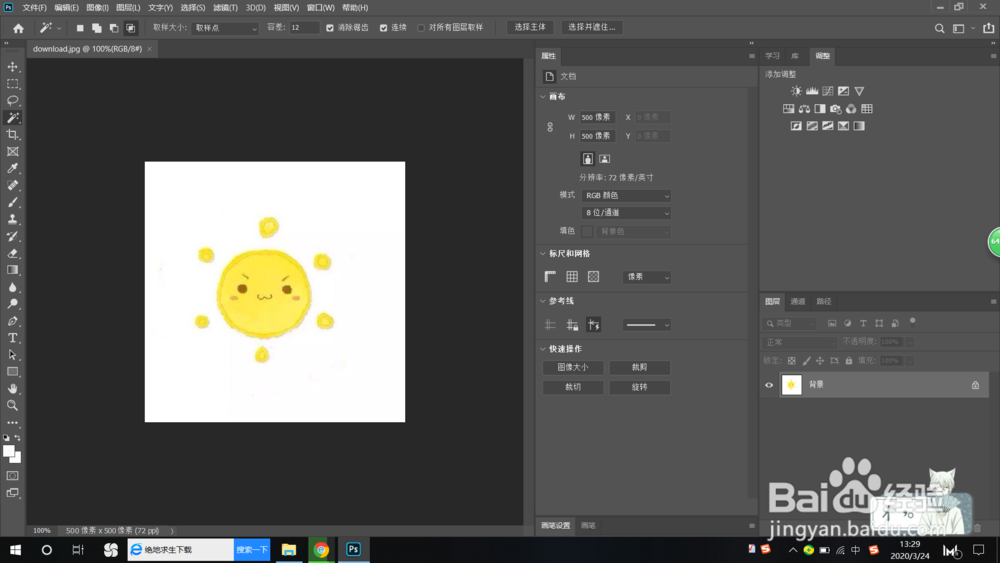
Task: Hide the 背景 layer with eye icon
Action: click(x=769, y=385)
